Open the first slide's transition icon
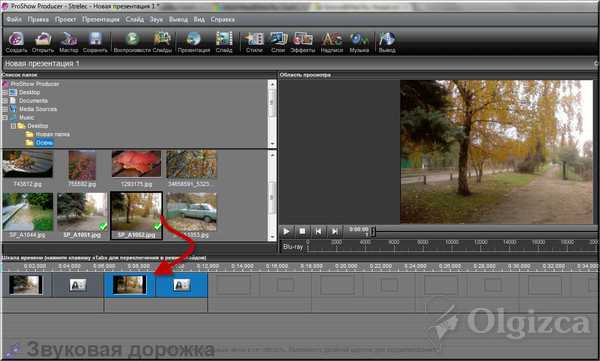 [x=78, y=285]
